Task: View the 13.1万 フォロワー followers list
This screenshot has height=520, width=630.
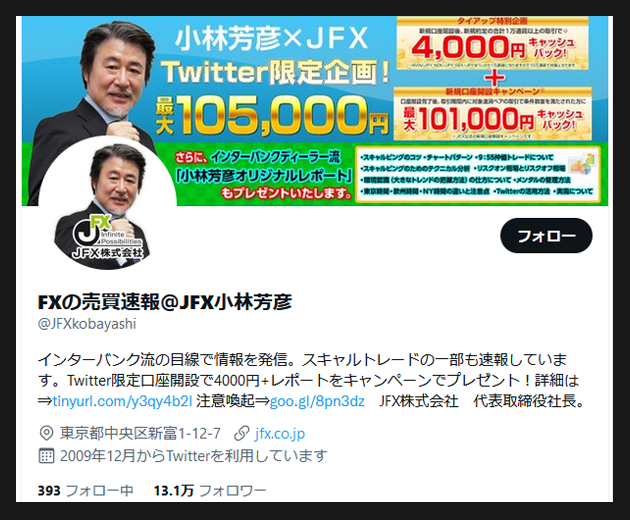Action: (210, 491)
